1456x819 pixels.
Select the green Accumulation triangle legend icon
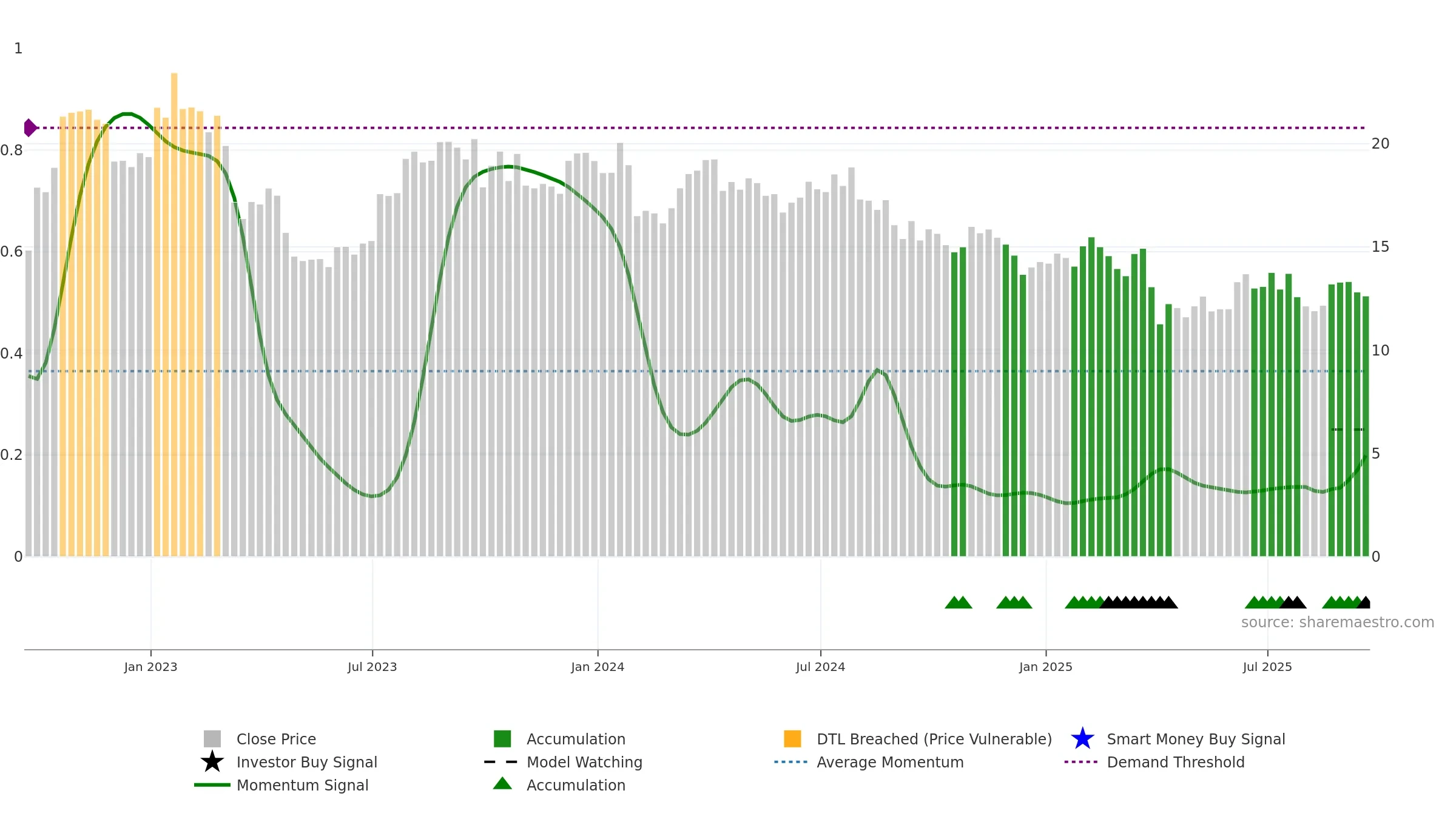coord(502,784)
